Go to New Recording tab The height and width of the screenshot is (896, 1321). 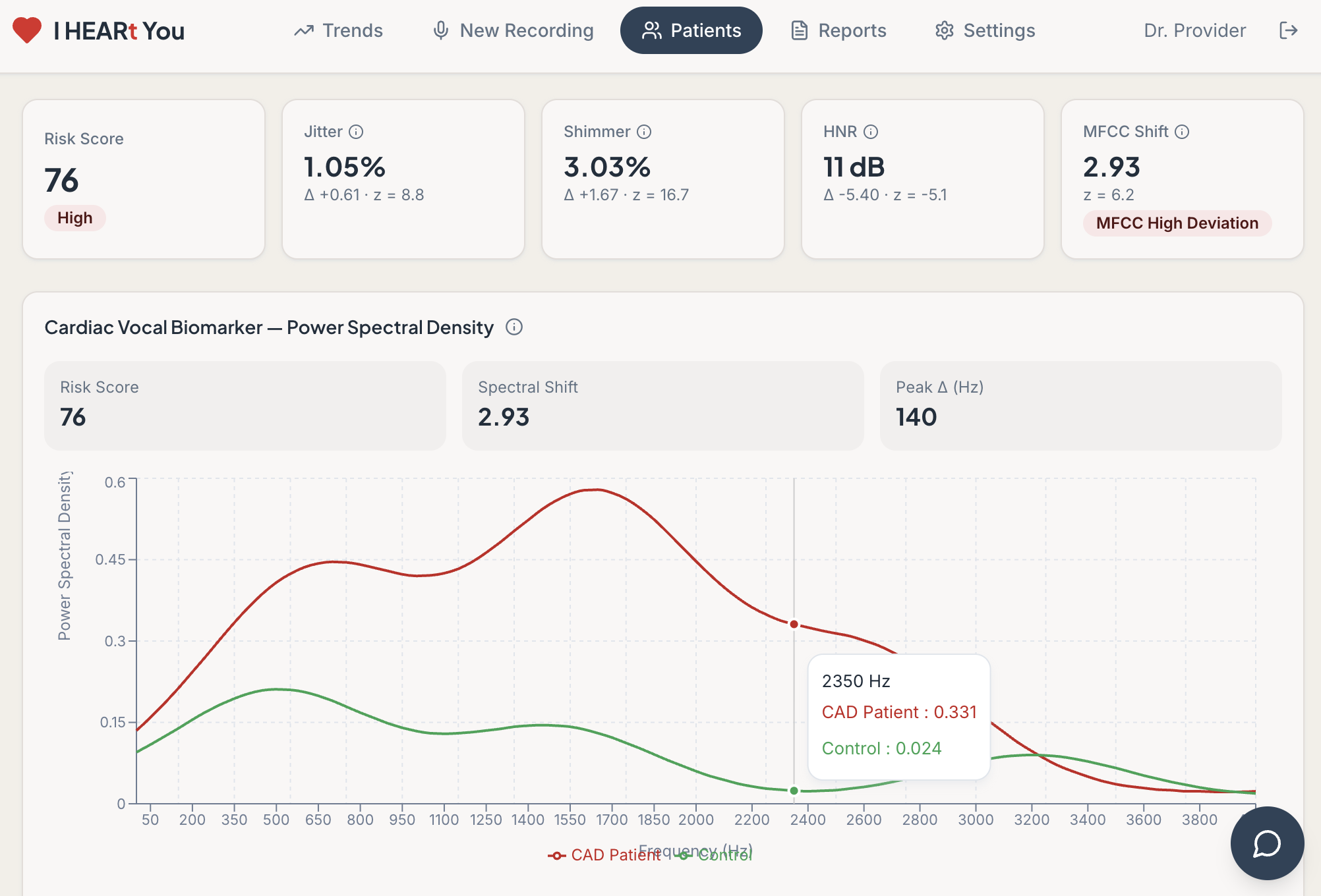tap(513, 30)
